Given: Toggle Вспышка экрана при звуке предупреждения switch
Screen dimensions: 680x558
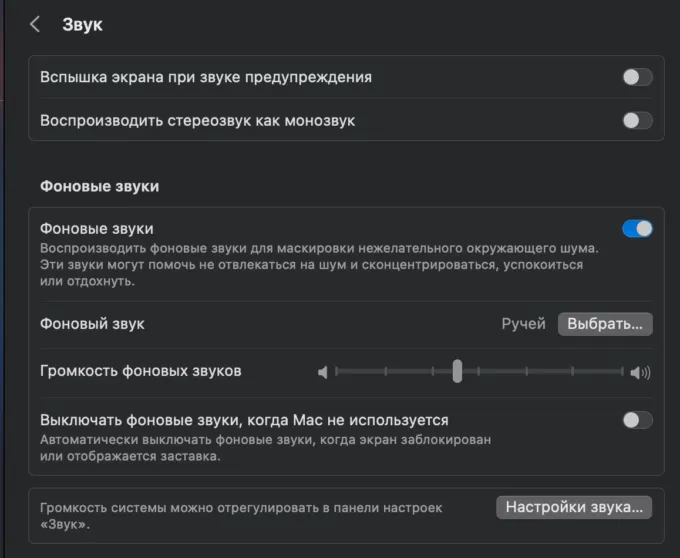Looking at the screenshot, I should 637,77.
